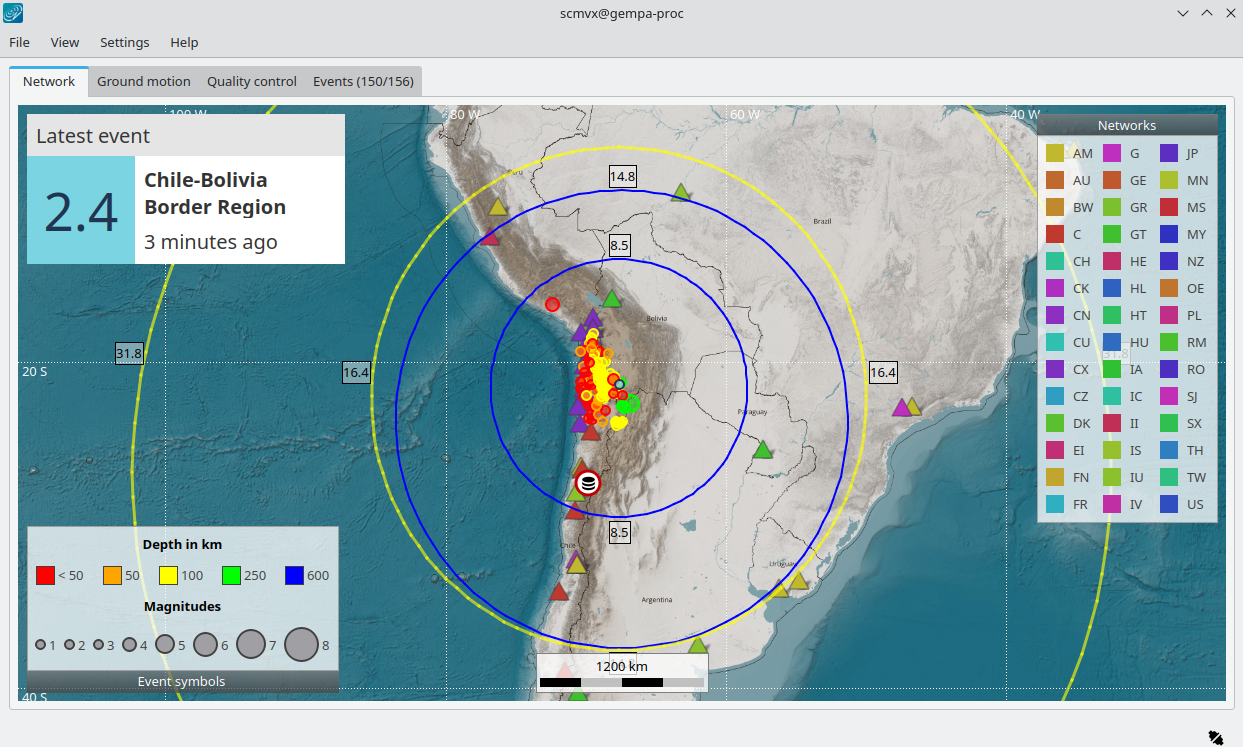
Task: Click the scmvx application icon in title bar
Action: (14, 13)
